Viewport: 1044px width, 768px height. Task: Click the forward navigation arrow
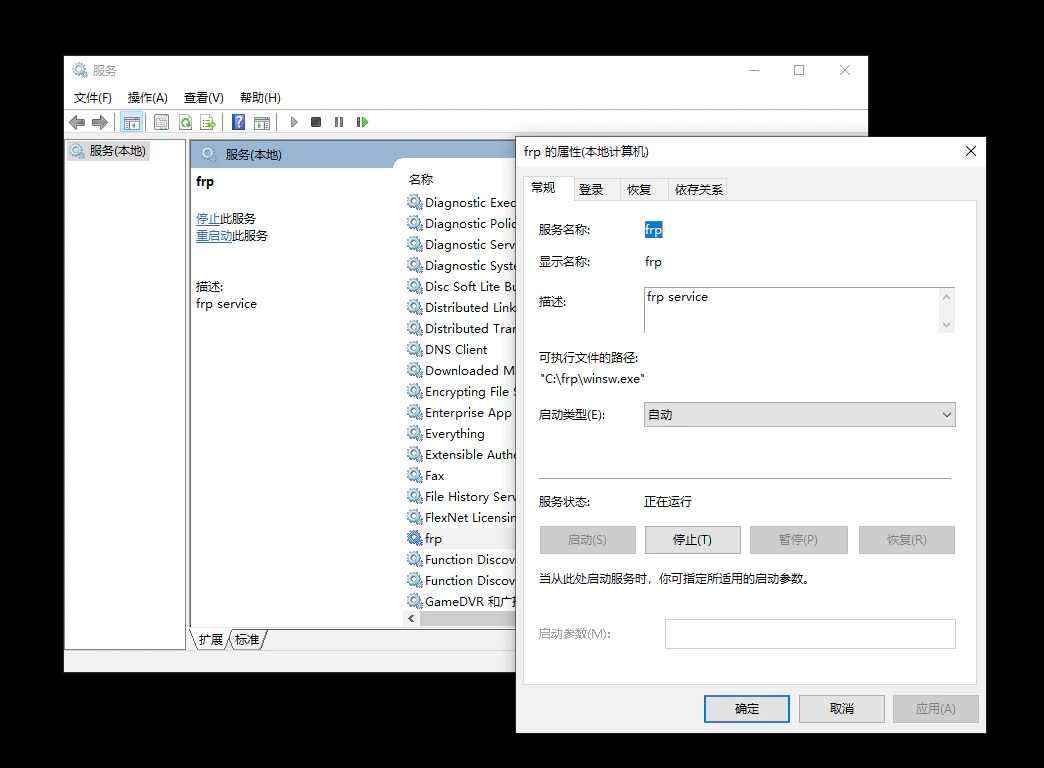[x=100, y=121]
